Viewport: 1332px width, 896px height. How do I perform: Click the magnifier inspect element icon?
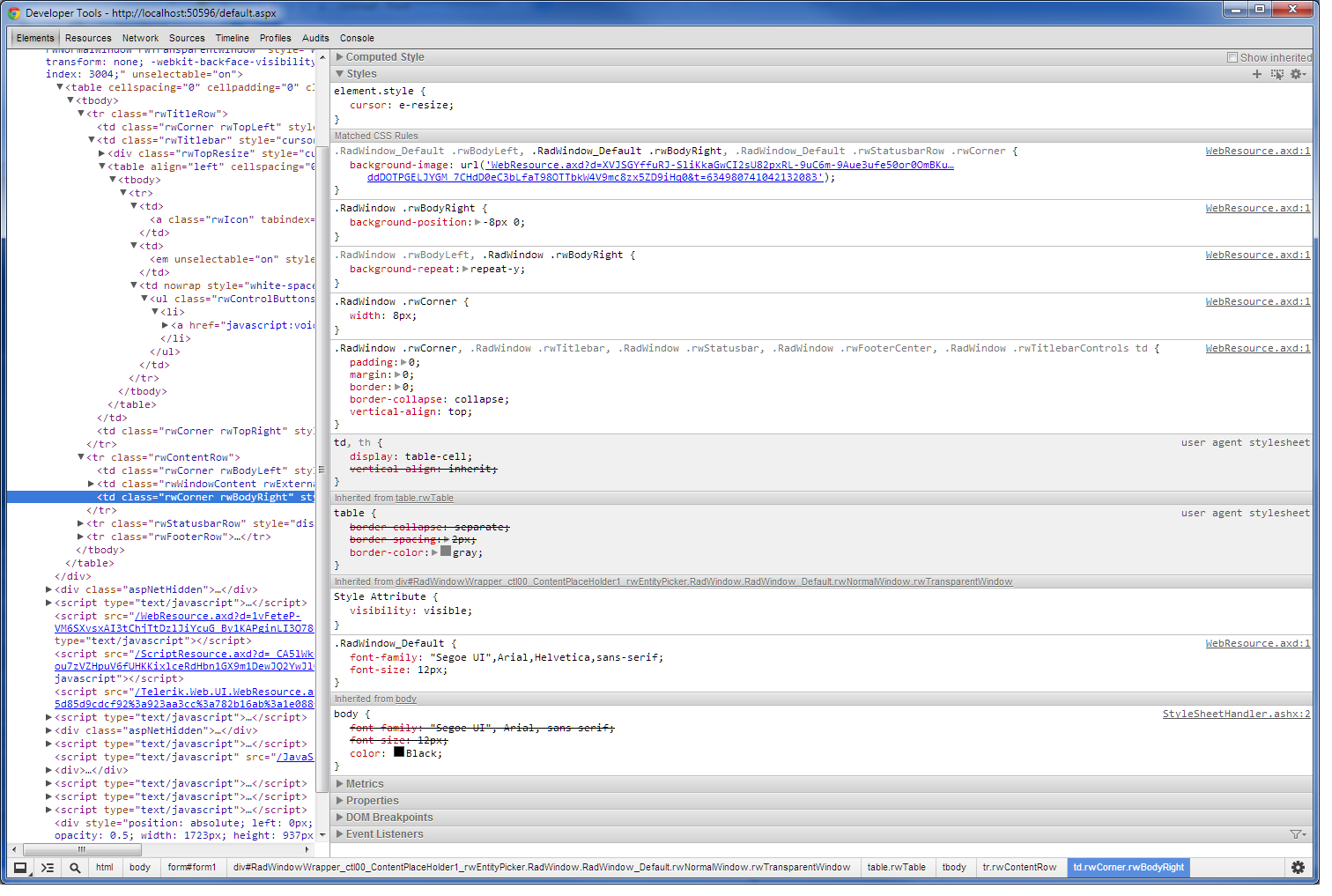[x=75, y=868]
